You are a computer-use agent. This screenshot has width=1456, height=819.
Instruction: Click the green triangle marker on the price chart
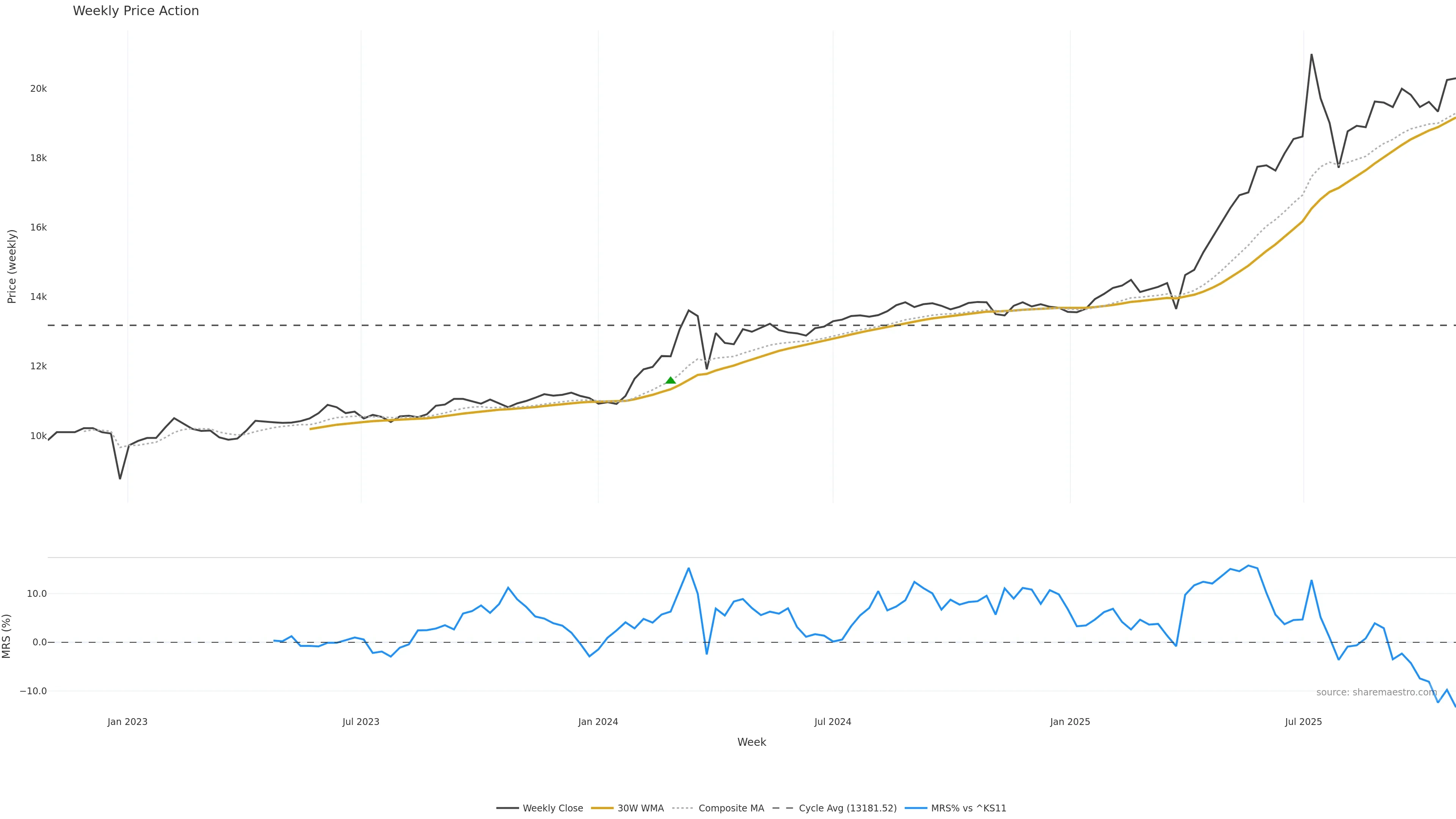[670, 380]
